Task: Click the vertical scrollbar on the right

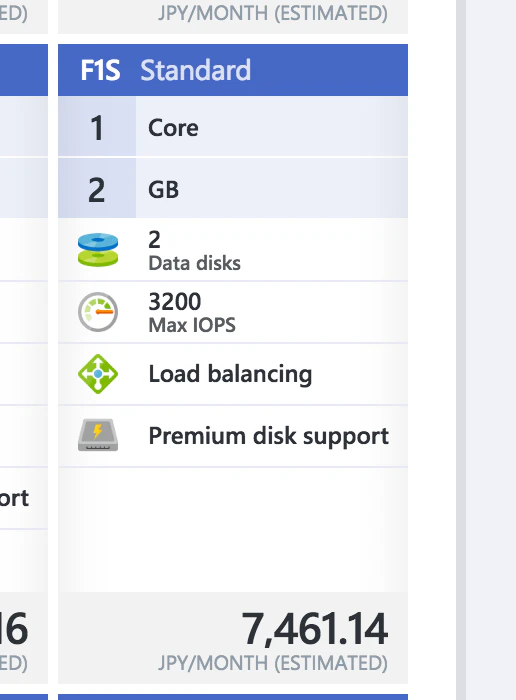Action: [461, 350]
